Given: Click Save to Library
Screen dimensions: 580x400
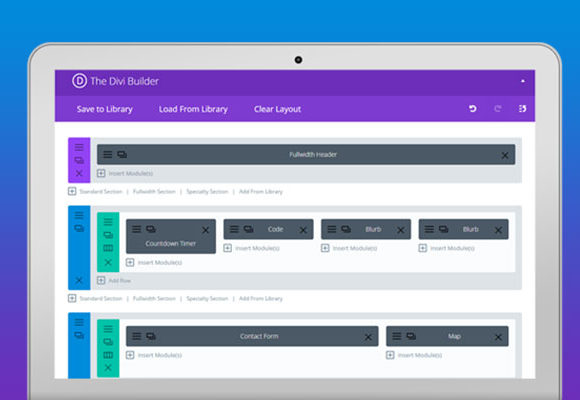Looking at the screenshot, I should [105, 109].
